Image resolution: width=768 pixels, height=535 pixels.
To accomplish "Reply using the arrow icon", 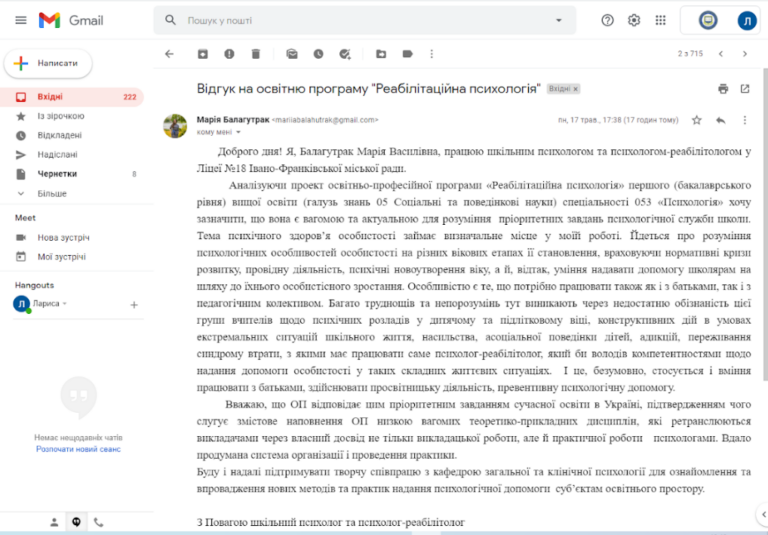I will tap(720, 120).
